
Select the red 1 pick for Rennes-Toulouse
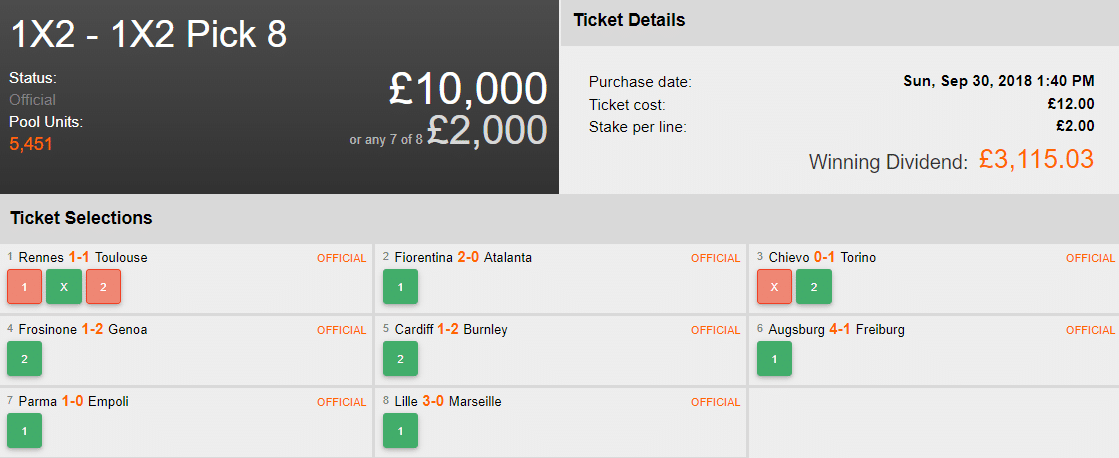click(24, 286)
